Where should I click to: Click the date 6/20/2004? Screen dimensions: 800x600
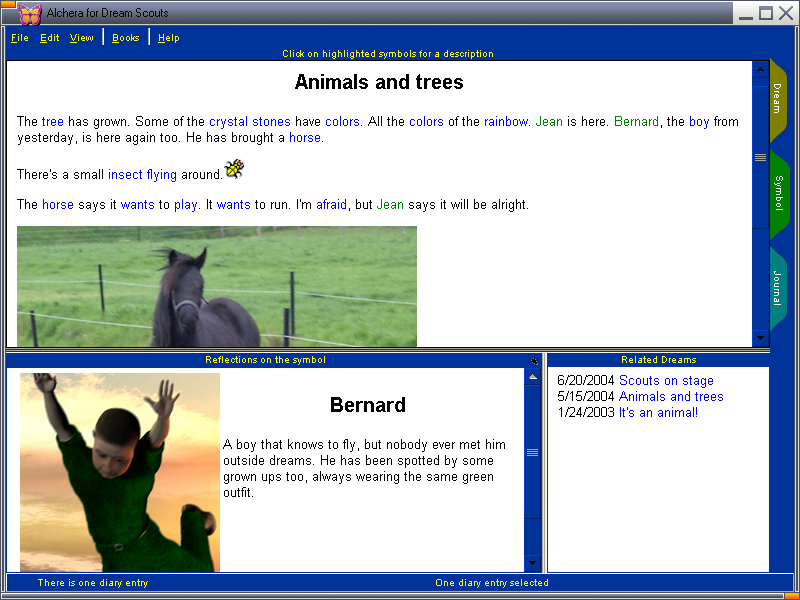pos(586,381)
